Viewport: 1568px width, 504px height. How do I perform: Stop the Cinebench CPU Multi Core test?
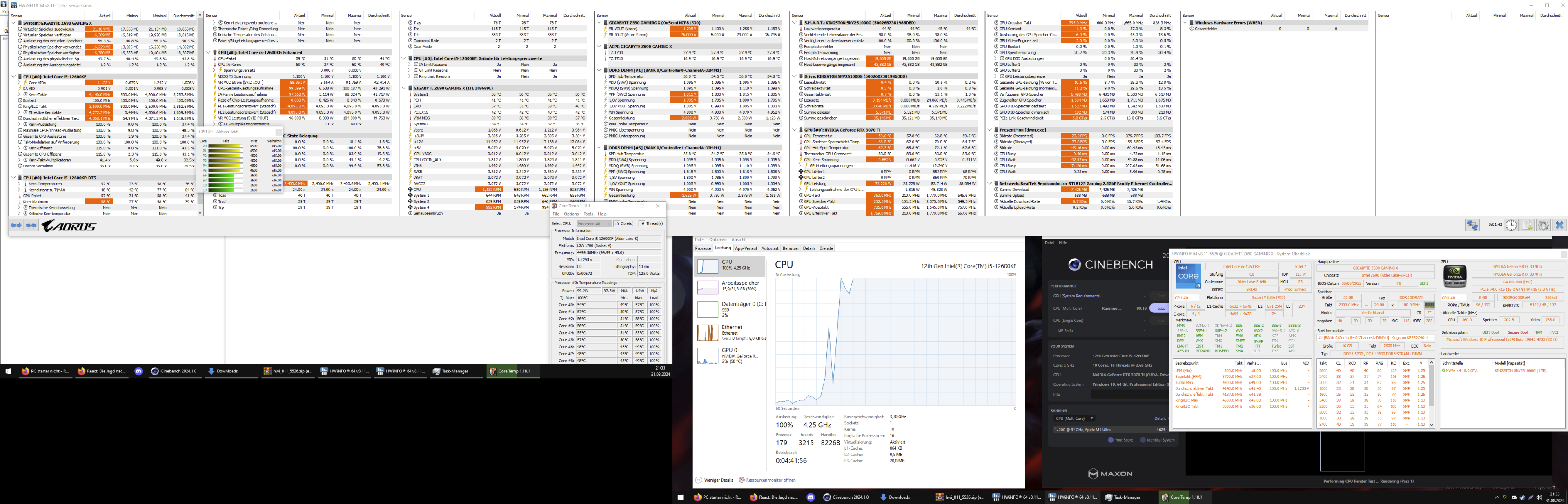click(x=1161, y=308)
